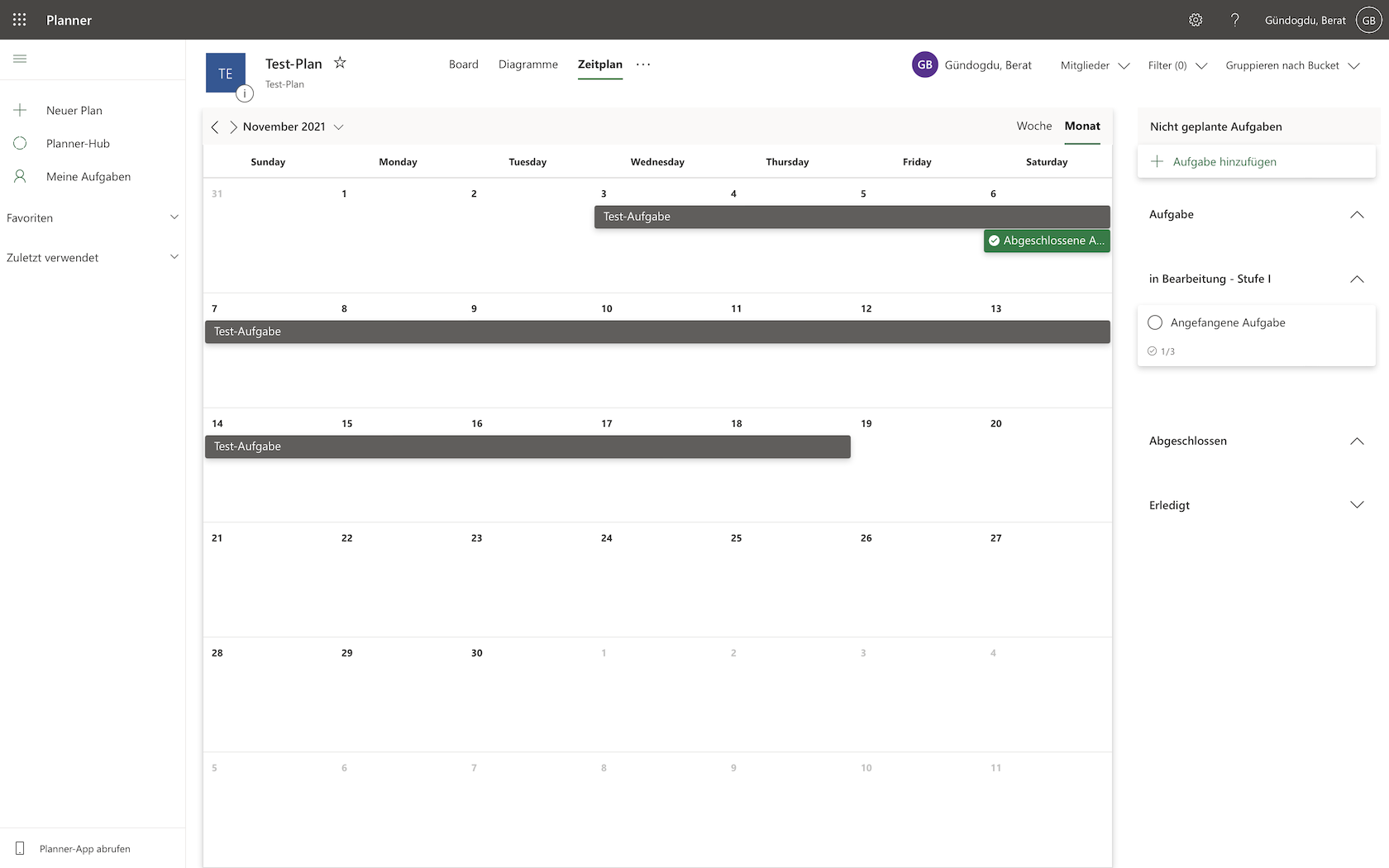Open Test-Aufgabe bar starting November 3
1389x868 pixels.
pos(852,217)
